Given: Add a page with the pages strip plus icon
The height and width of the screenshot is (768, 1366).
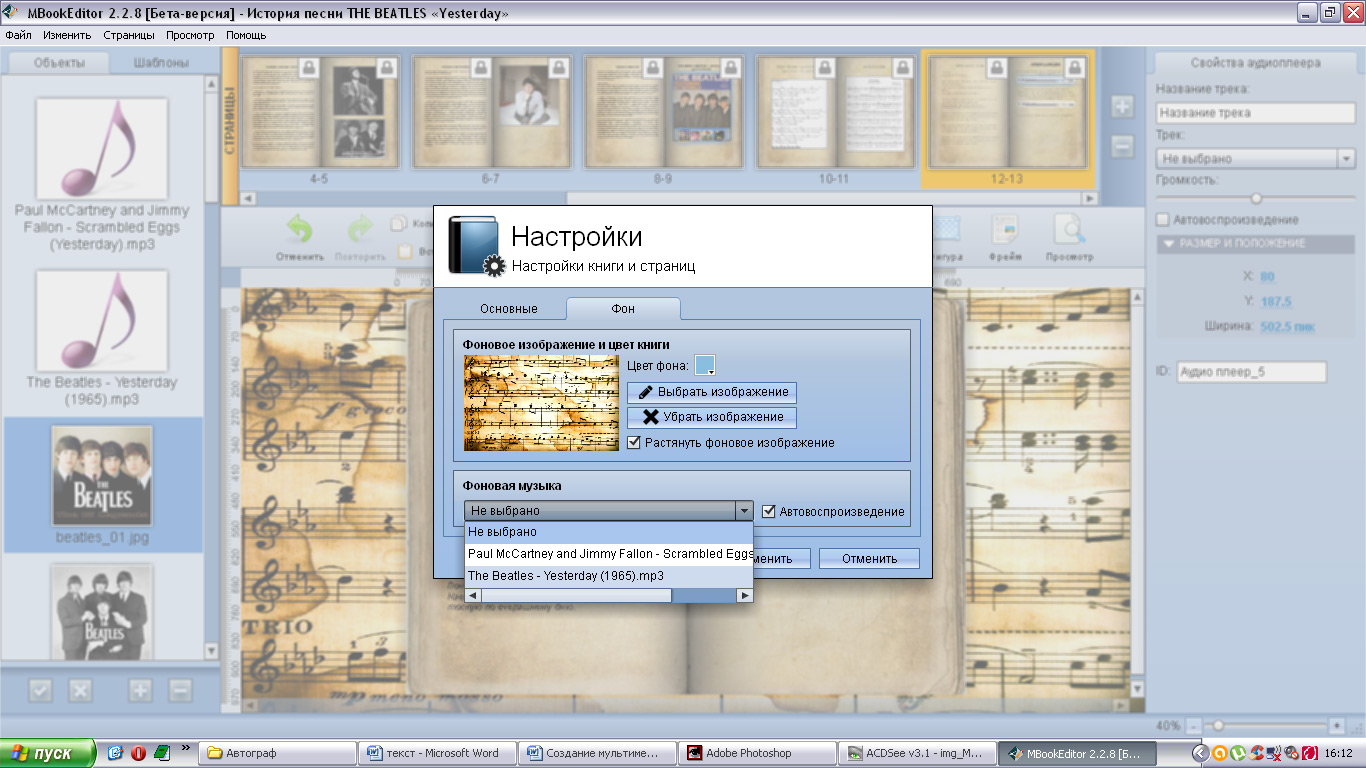Looking at the screenshot, I should pos(1122,107).
